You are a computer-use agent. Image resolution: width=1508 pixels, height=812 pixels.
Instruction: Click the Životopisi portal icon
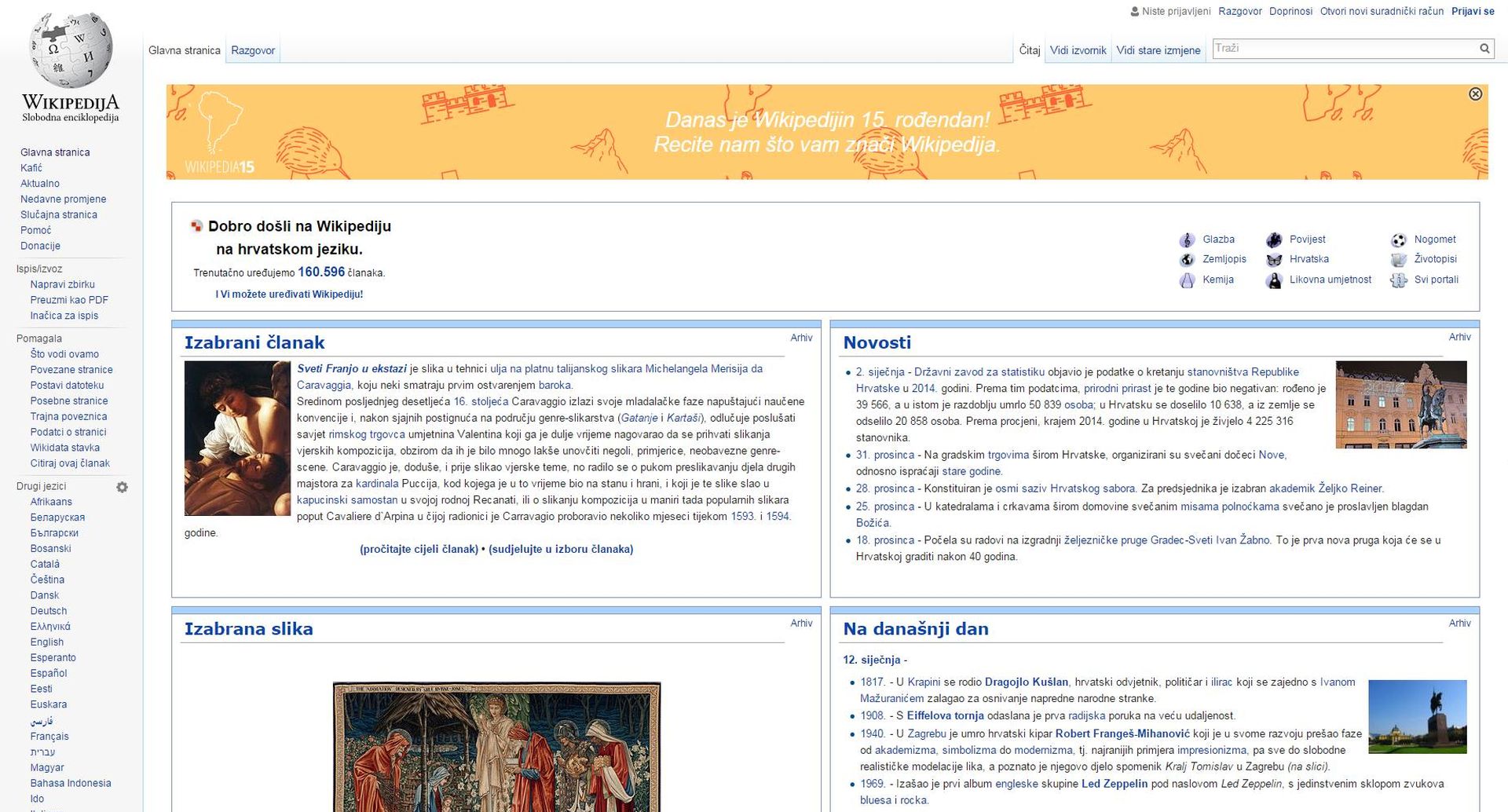1398,260
